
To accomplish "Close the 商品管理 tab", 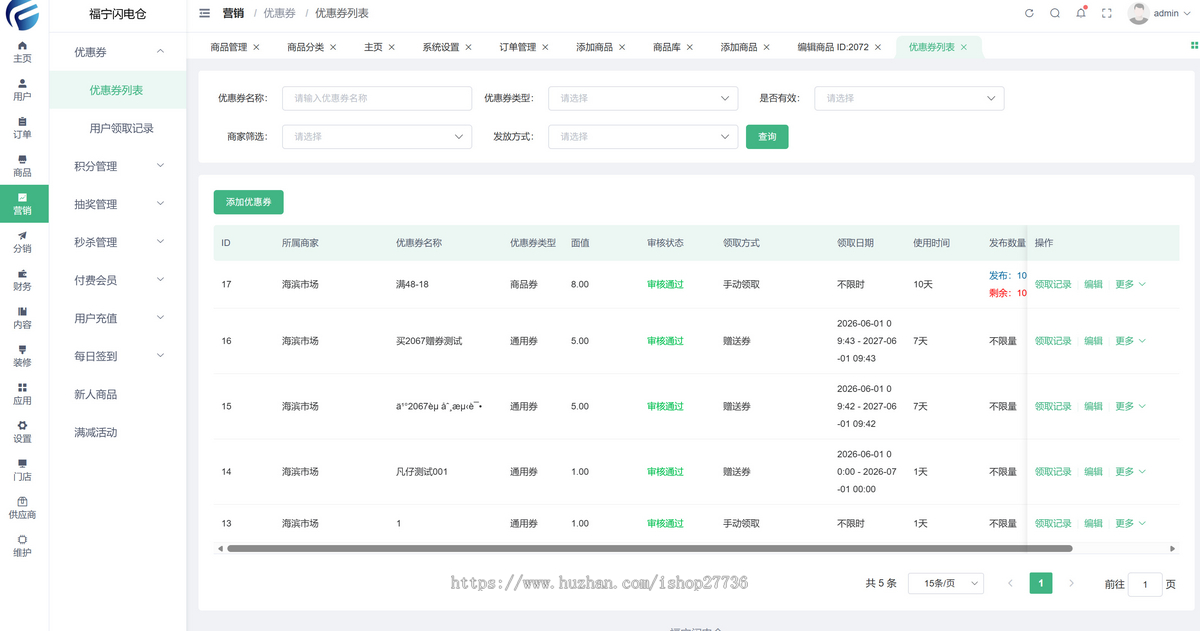I will click(256, 47).
